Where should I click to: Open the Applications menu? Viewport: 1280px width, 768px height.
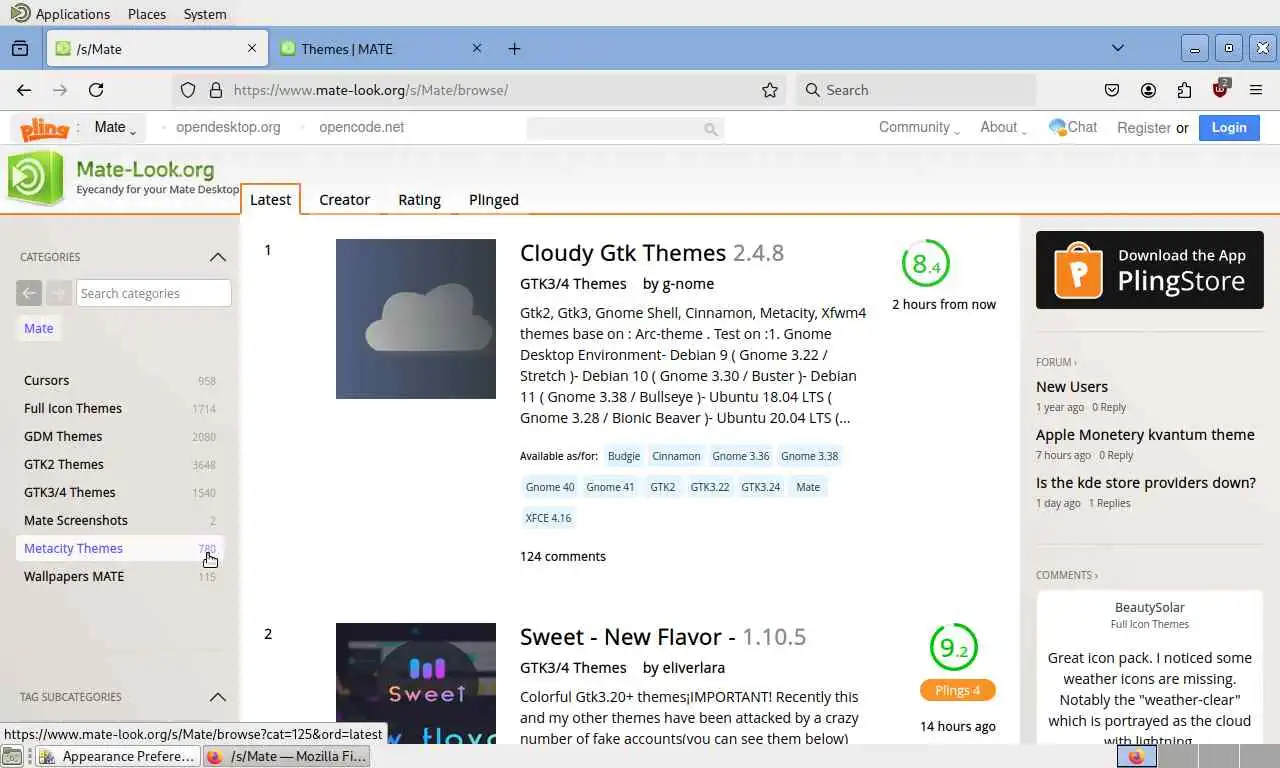tap(72, 14)
